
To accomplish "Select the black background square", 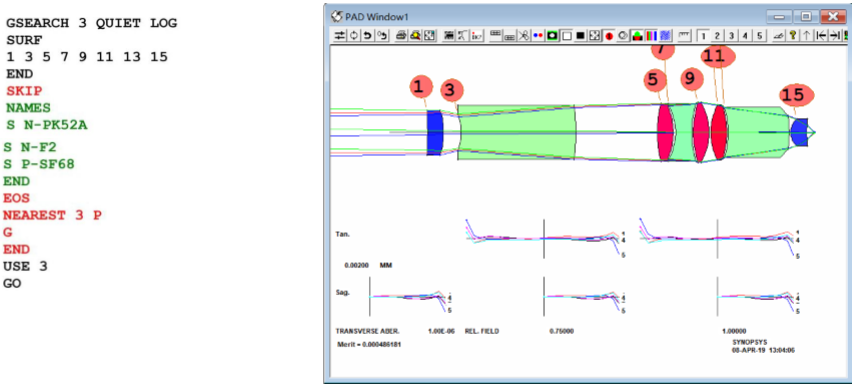I will tap(580, 36).
